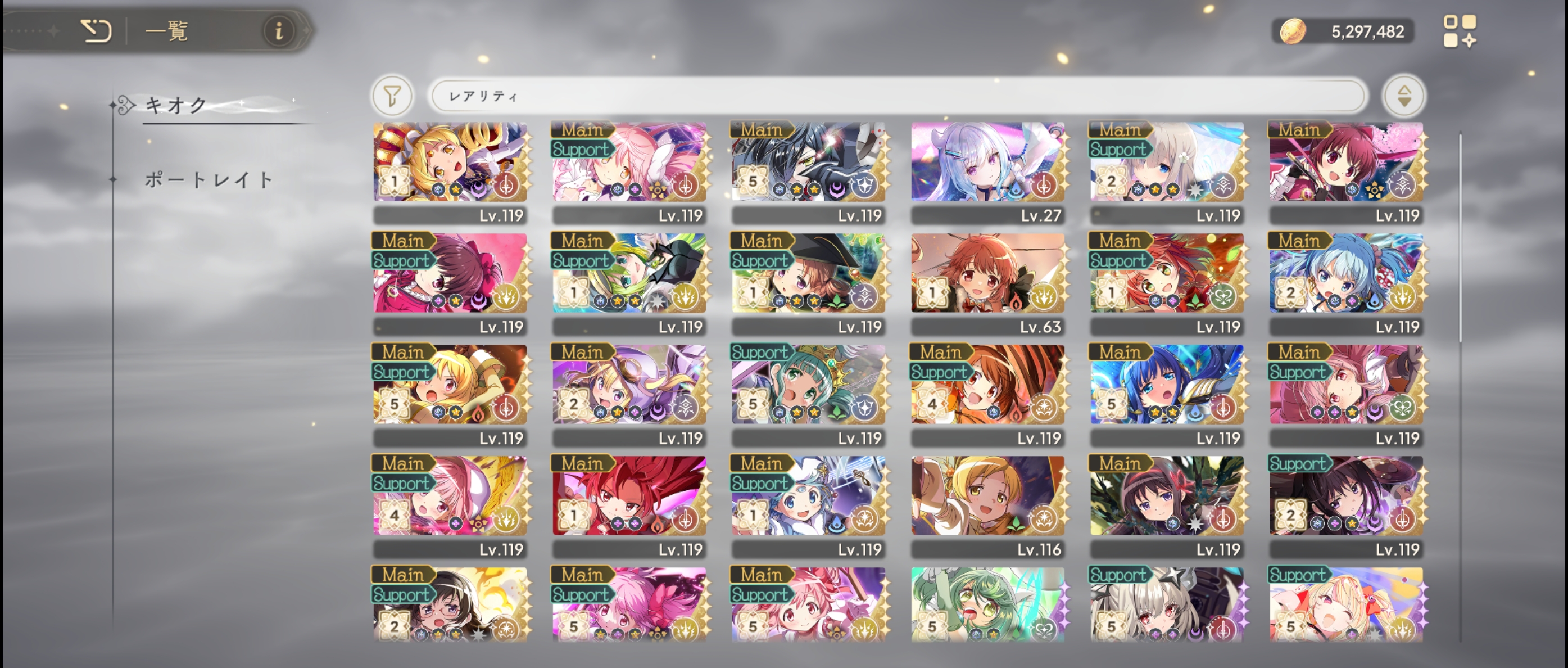Image resolution: width=1568 pixels, height=668 pixels.
Task: Click the vertical scrollbar of the card list
Action: click(1460, 237)
